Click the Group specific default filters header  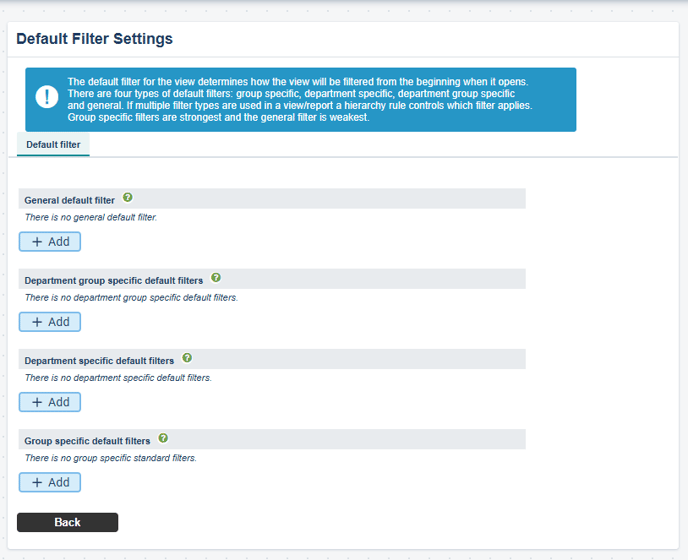click(87, 440)
